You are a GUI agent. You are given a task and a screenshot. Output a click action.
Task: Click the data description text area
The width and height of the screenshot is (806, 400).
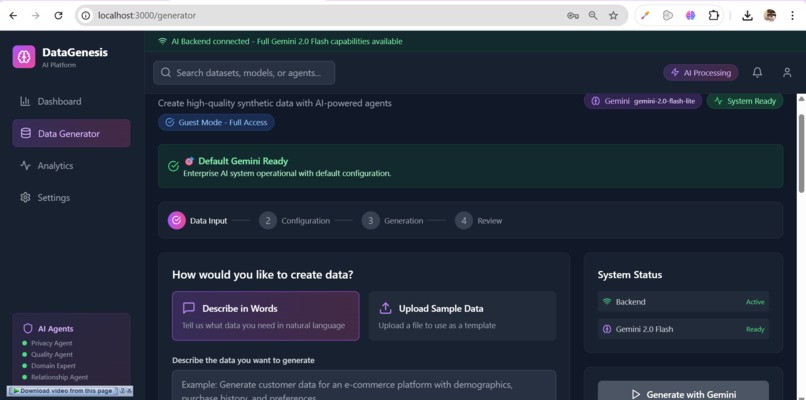pos(364,385)
